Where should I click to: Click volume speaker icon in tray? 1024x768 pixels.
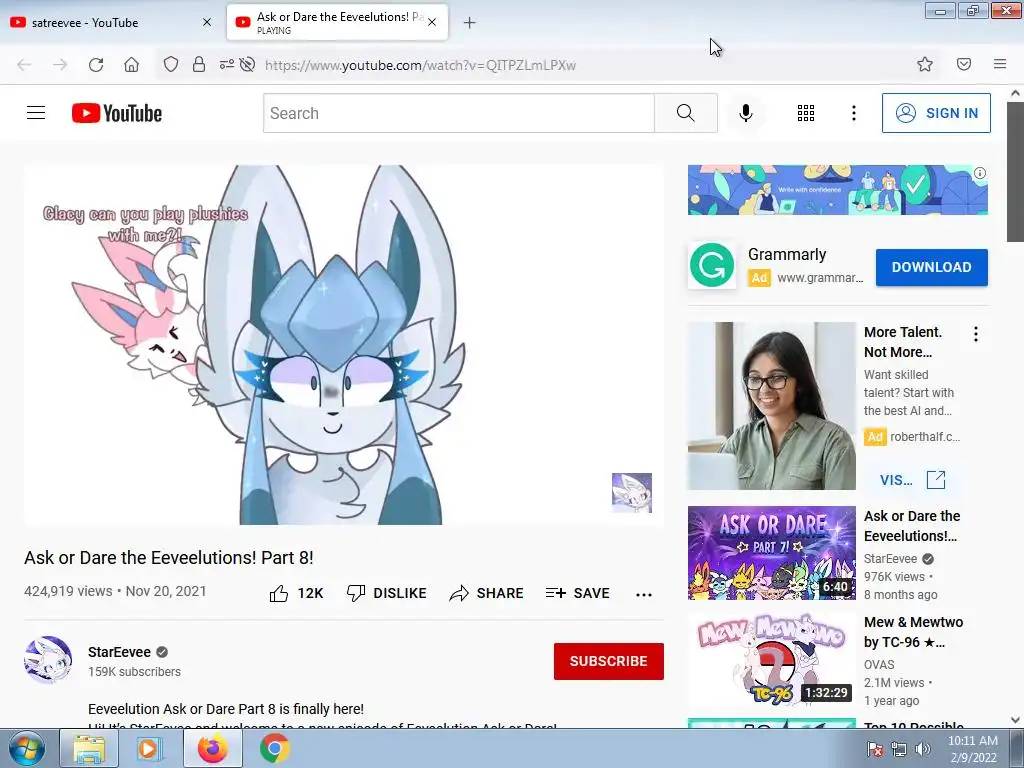point(923,749)
